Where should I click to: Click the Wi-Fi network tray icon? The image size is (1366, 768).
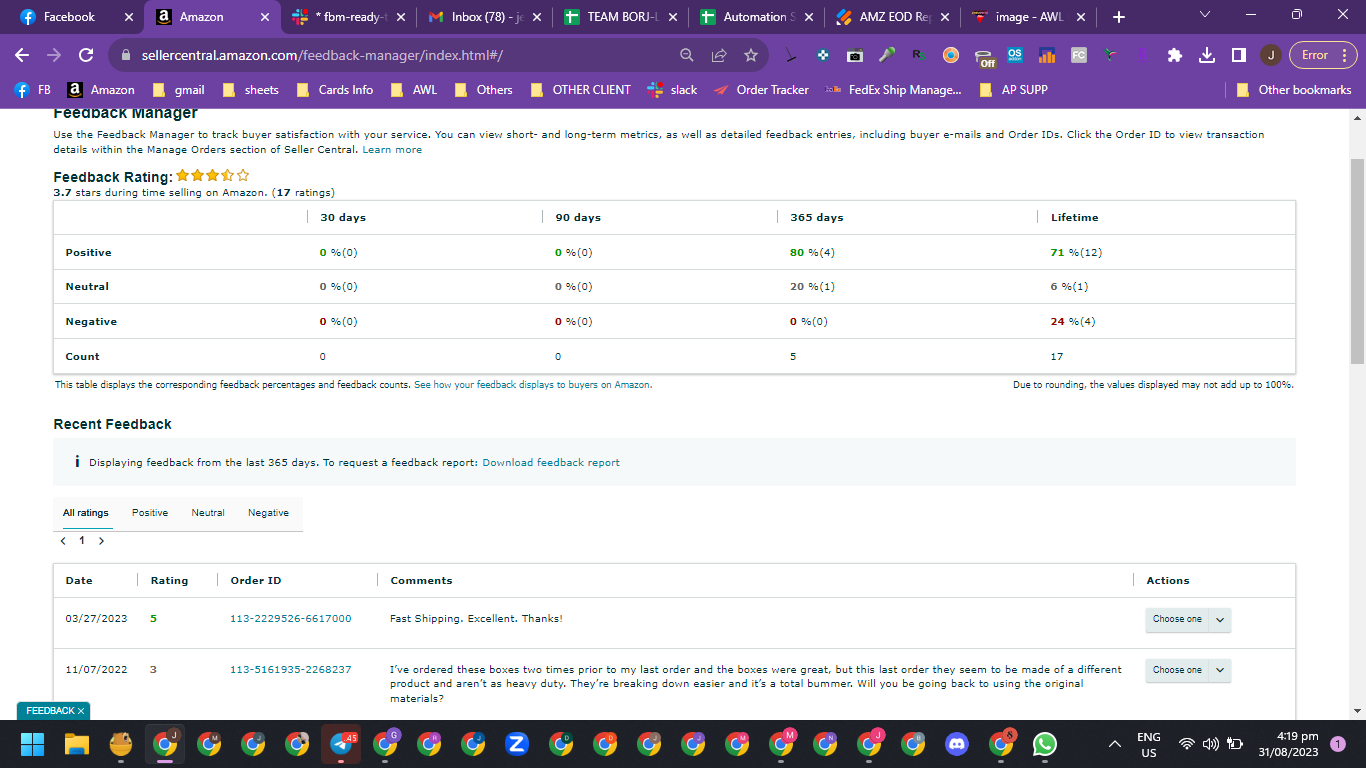pyautogui.click(x=1187, y=744)
